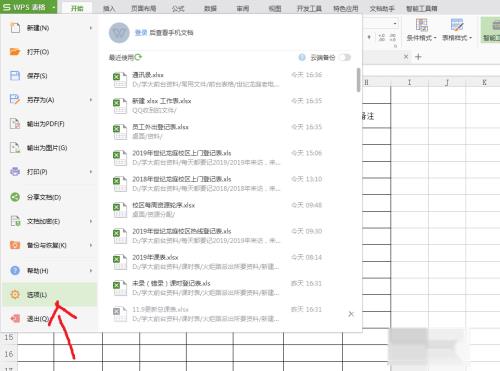Click info icon beside 云端备份
Image resolution: width=500 pixels, height=371 pixels.
click(302, 57)
